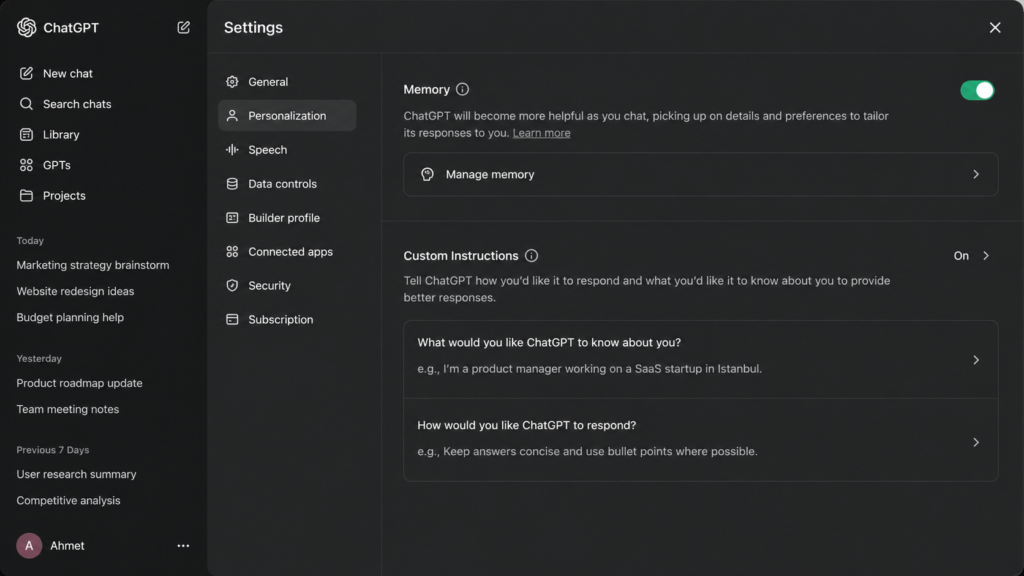Close the Settings dialog

coord(995,27)
